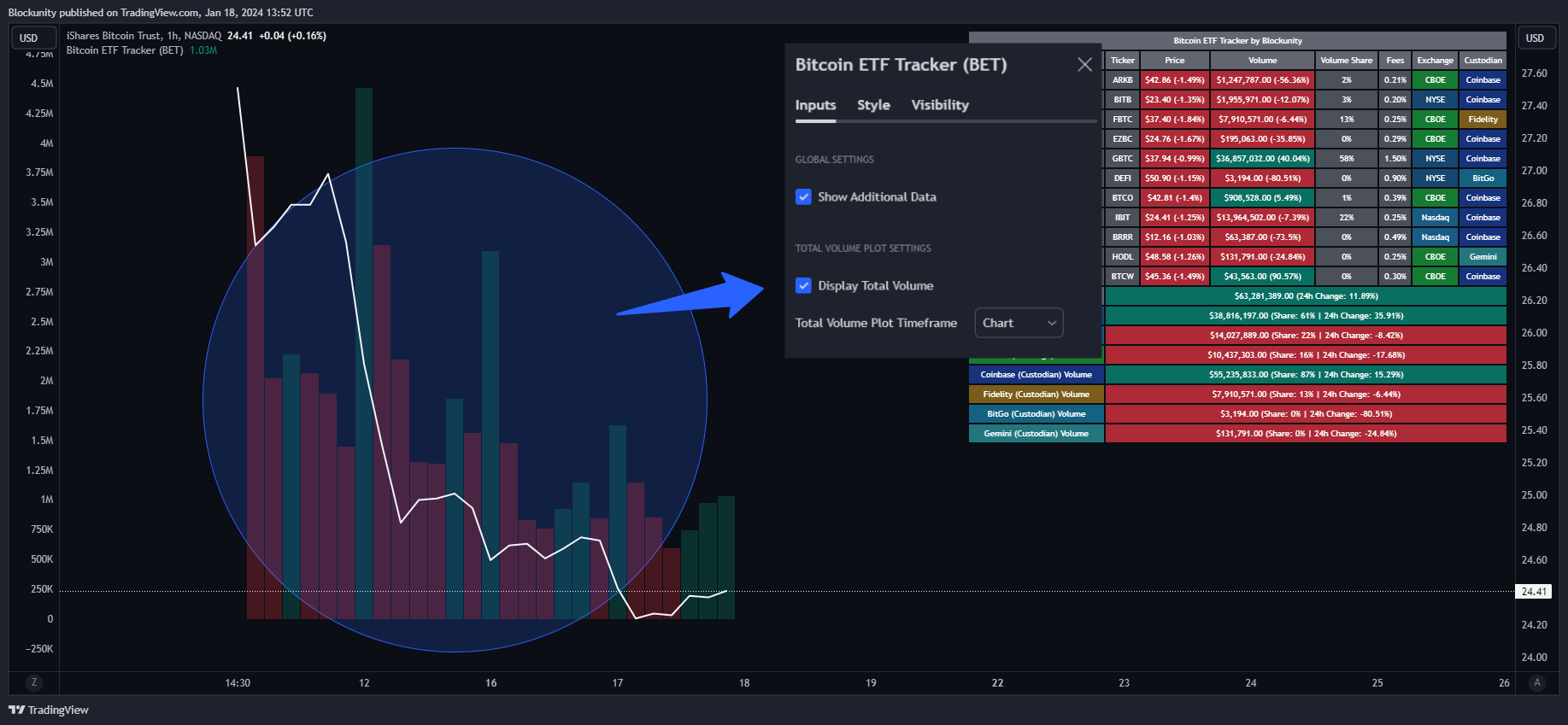This screenshot has width=1568, height=725.
Task: Click the Volume column header
Action: coord(1263,61)
